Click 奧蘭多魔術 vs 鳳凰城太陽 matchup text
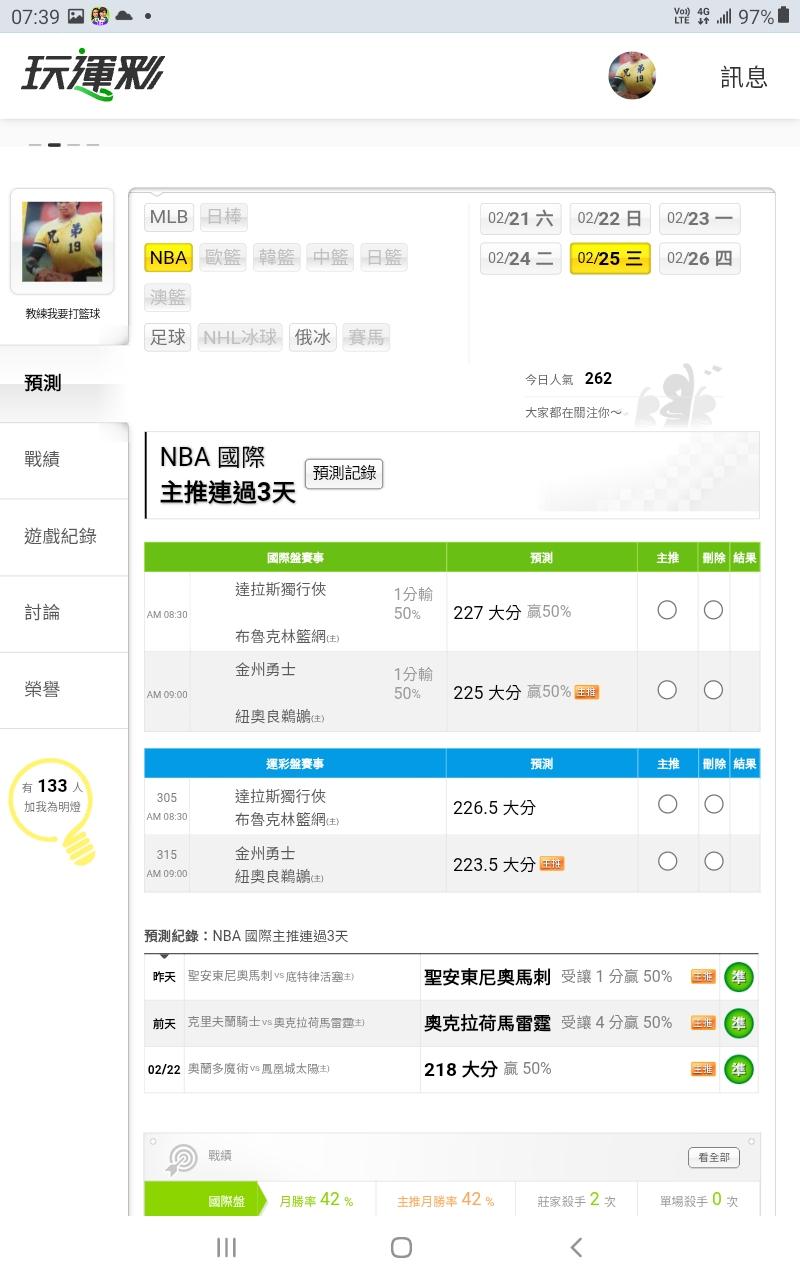Image resolution: width=800 pixels, height=1280 pixels. (x=259, y=1069)
